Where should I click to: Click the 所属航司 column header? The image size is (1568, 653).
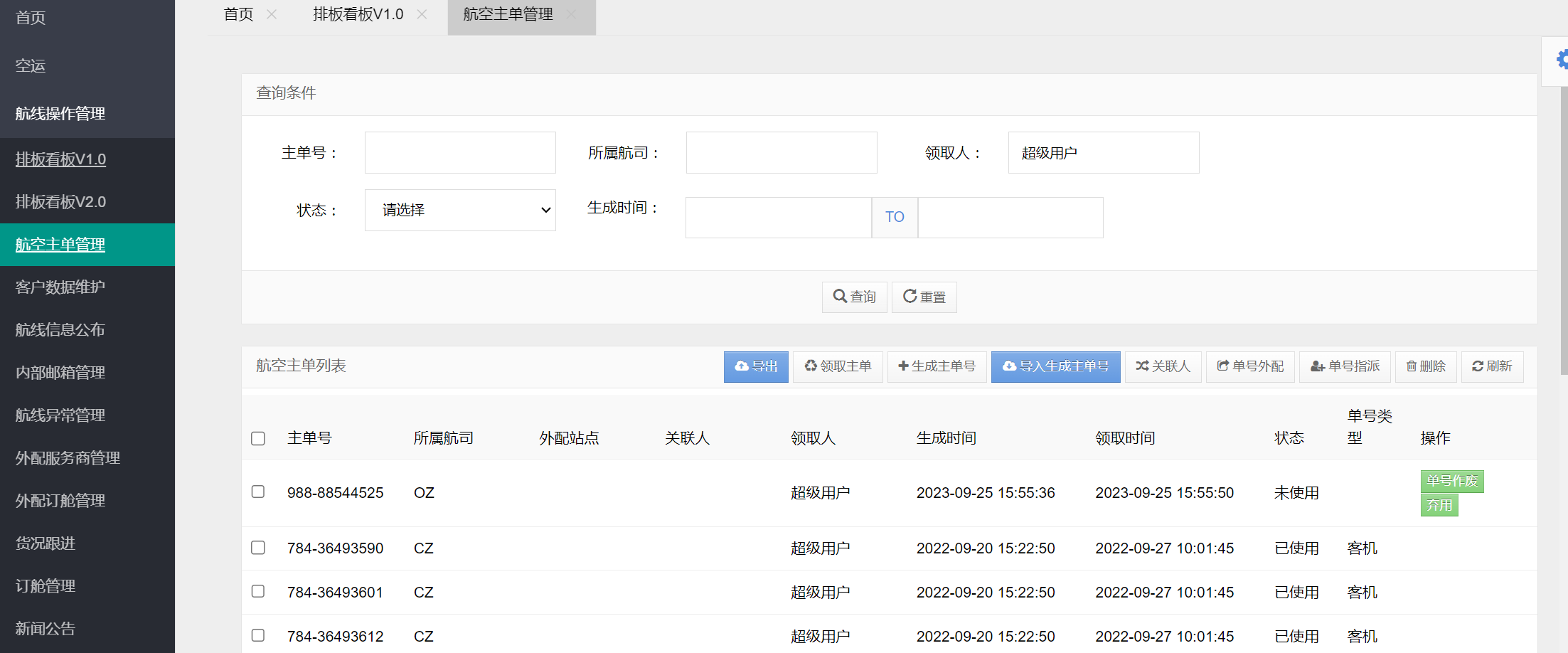point(444,438)
